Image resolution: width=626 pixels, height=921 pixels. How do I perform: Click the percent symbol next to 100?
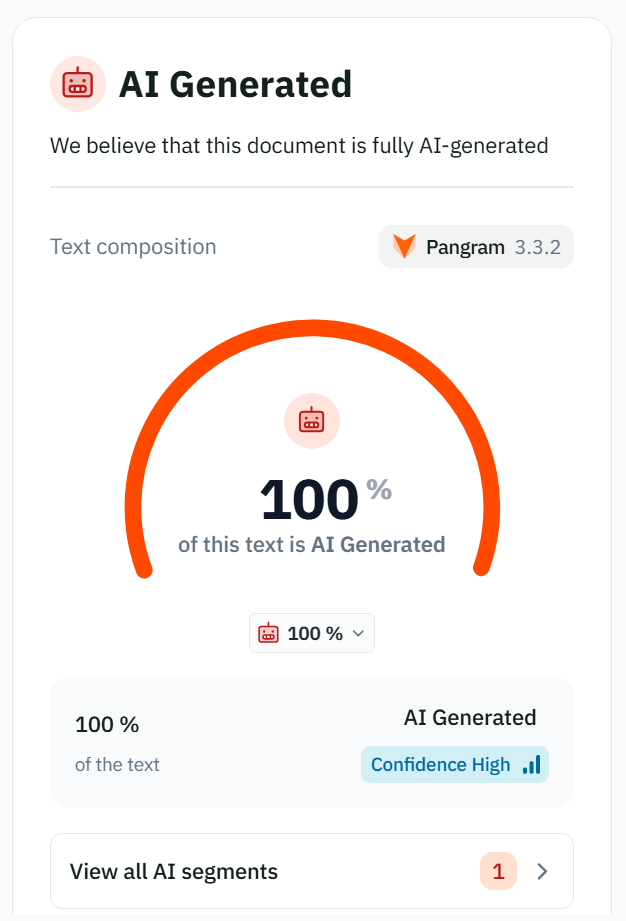(x=379, y=489)
